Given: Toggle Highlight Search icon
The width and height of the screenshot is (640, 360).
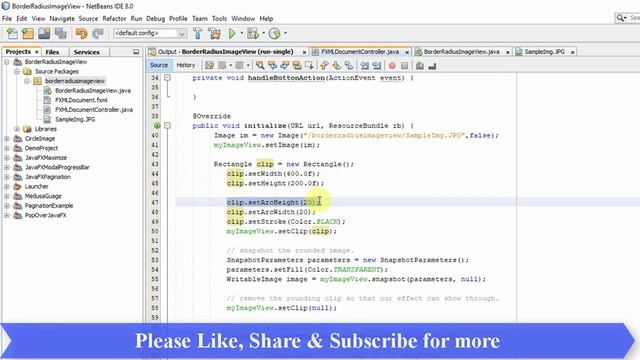Looking at the screenshot, I should tap(297, 65).
